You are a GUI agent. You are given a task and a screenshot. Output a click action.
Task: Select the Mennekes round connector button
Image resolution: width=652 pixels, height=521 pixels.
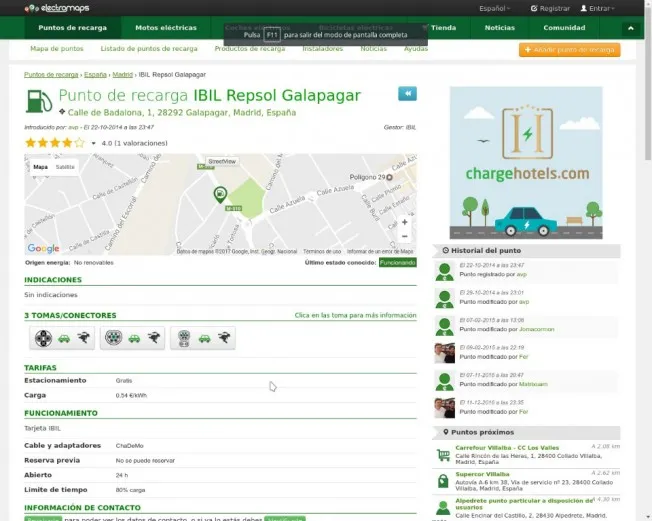pyautogui.click(x=132, y=338)
